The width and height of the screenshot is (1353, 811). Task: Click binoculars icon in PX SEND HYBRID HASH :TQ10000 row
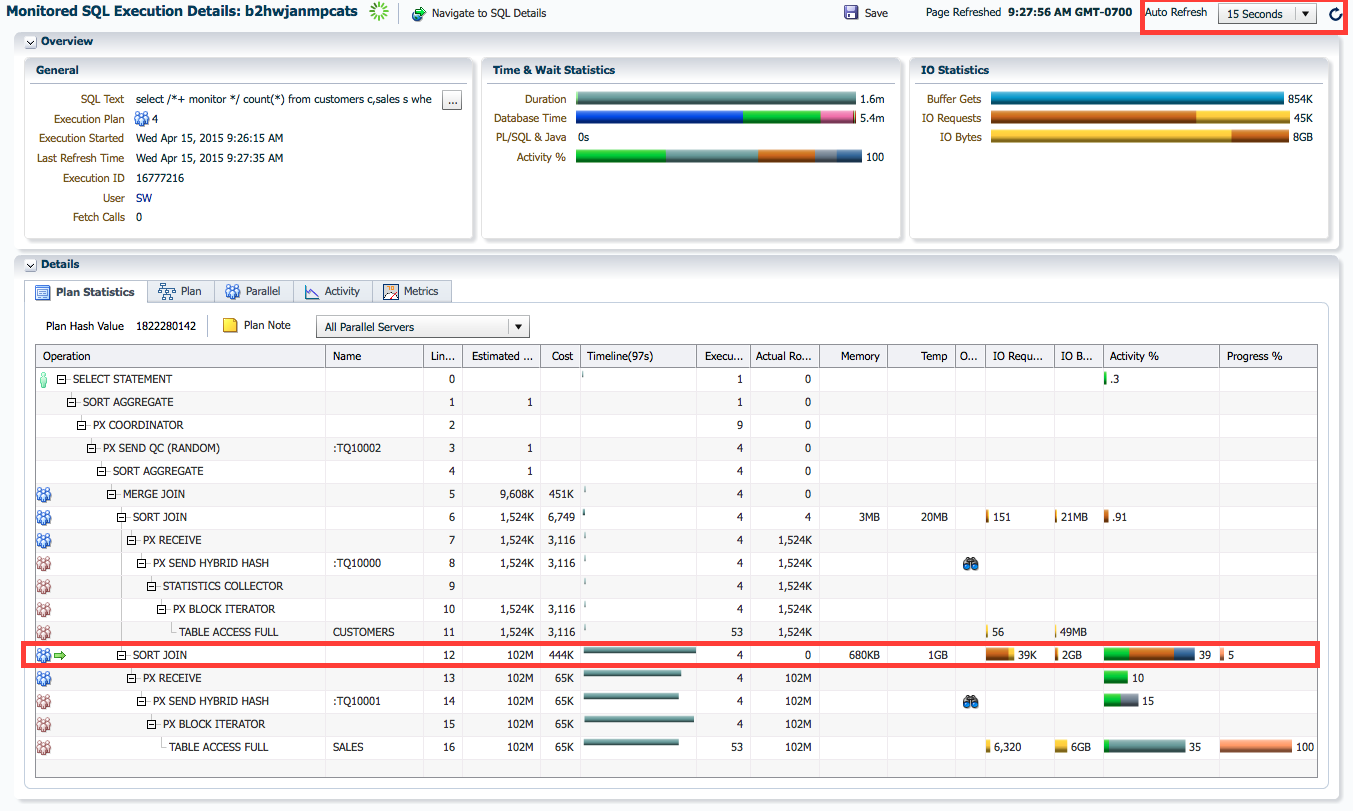(969, 564)
